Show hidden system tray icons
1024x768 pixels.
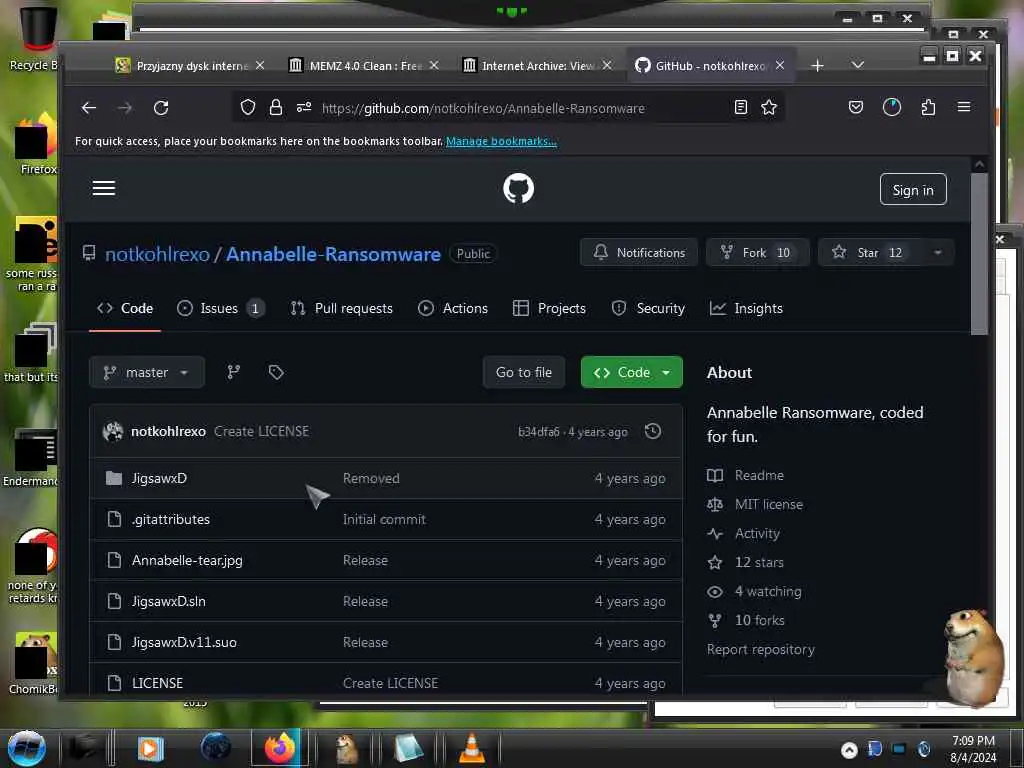coord(849,750)
